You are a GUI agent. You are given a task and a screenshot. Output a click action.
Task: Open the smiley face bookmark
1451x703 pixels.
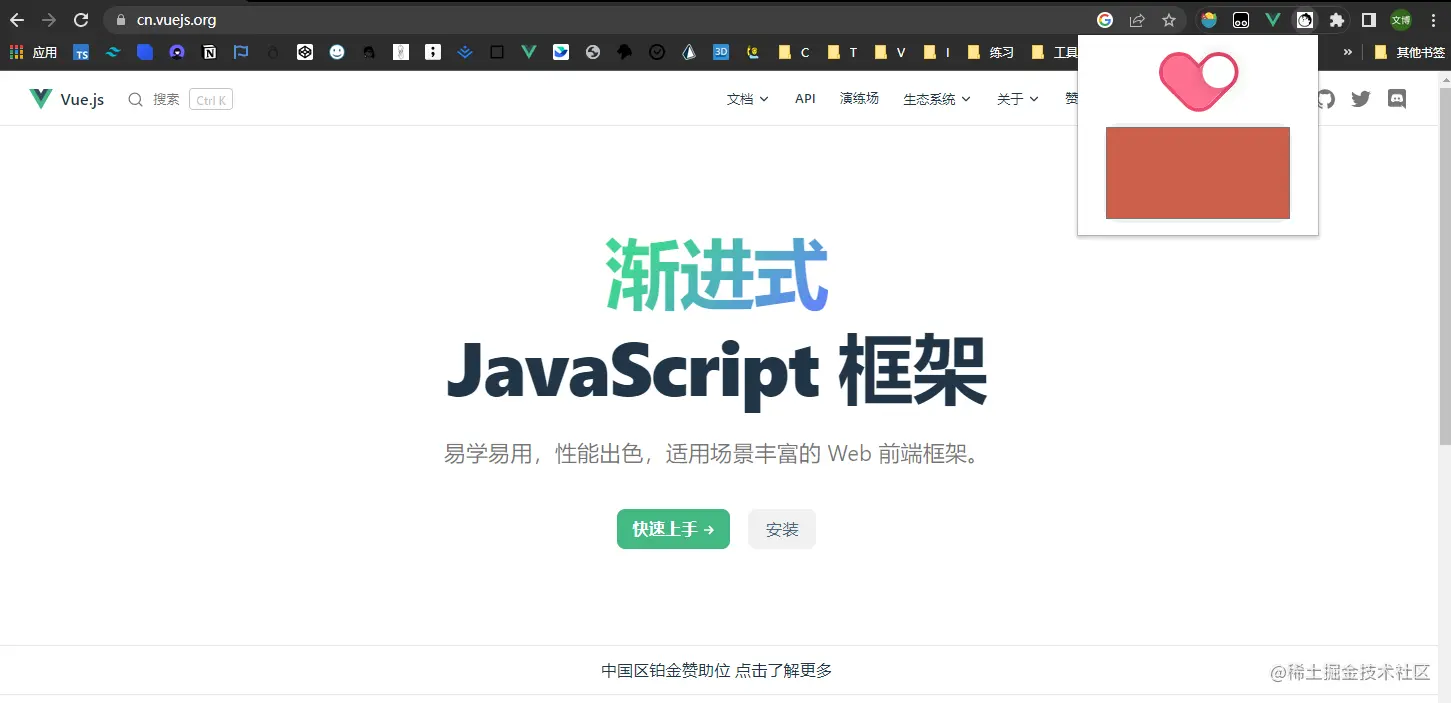point(337,52)
